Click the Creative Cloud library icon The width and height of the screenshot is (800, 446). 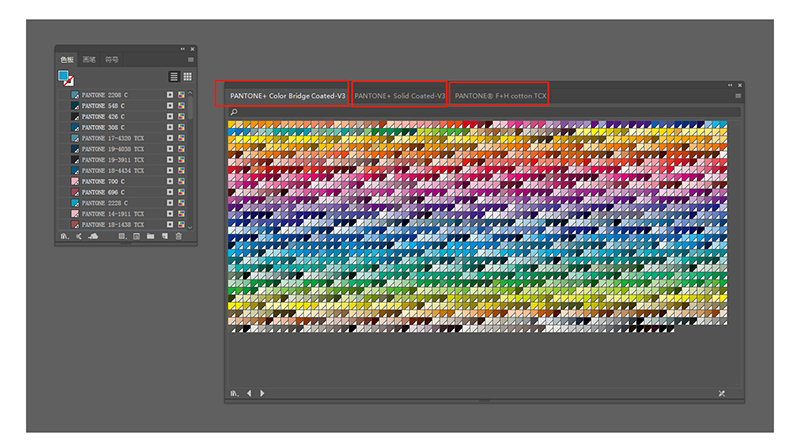point(93,236)
